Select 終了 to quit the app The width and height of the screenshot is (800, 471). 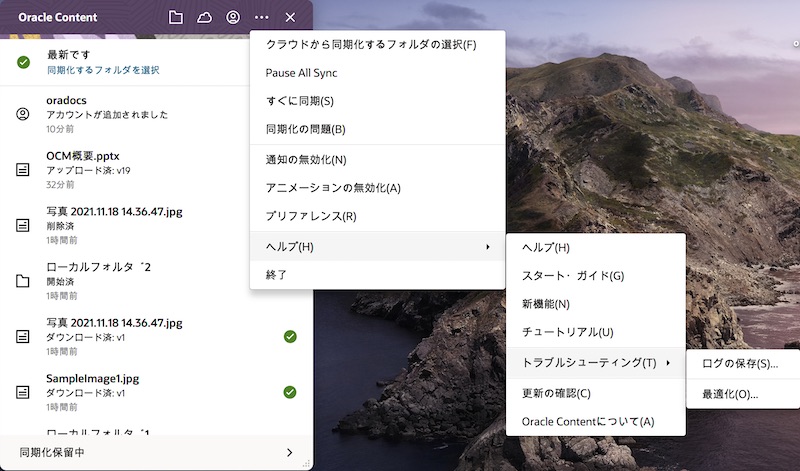point(378,275)
